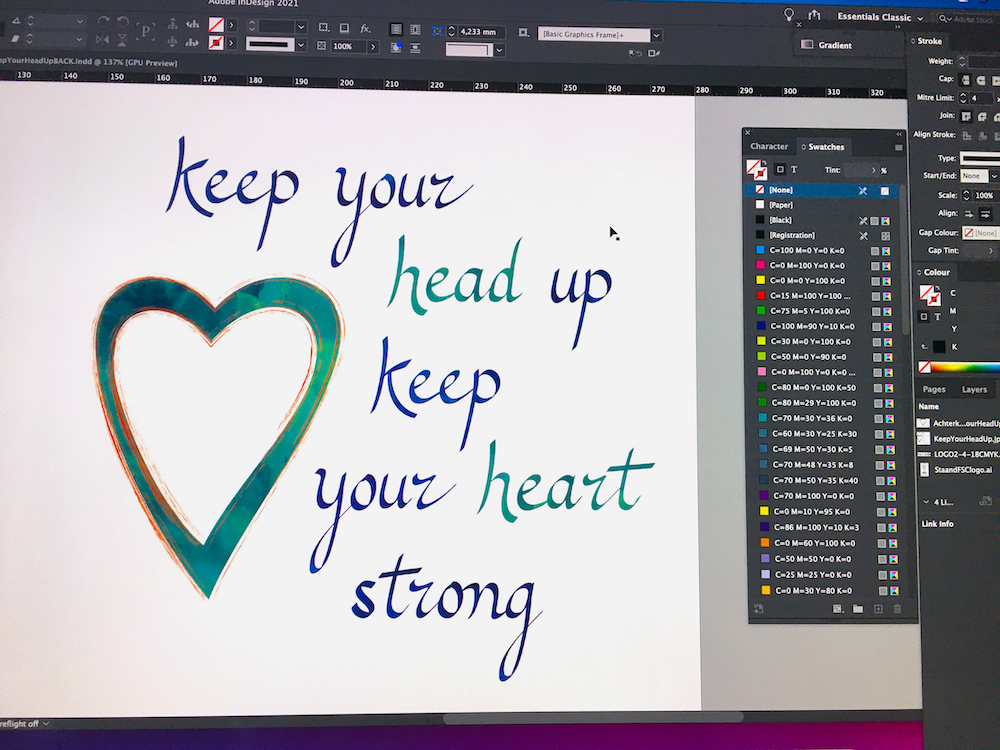The height and width of the screenshot is (750, 1000).
Task: Switch to the Pages tab
Action: coord(934,389)
